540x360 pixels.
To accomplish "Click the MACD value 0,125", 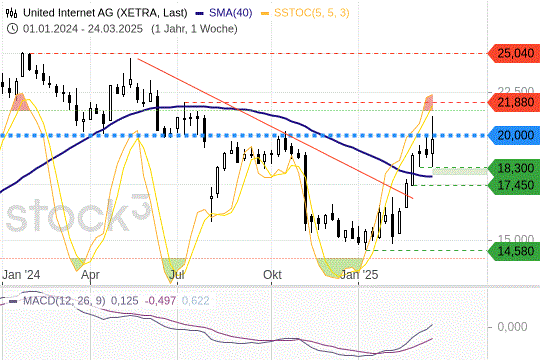I will (x=124, y=301).
